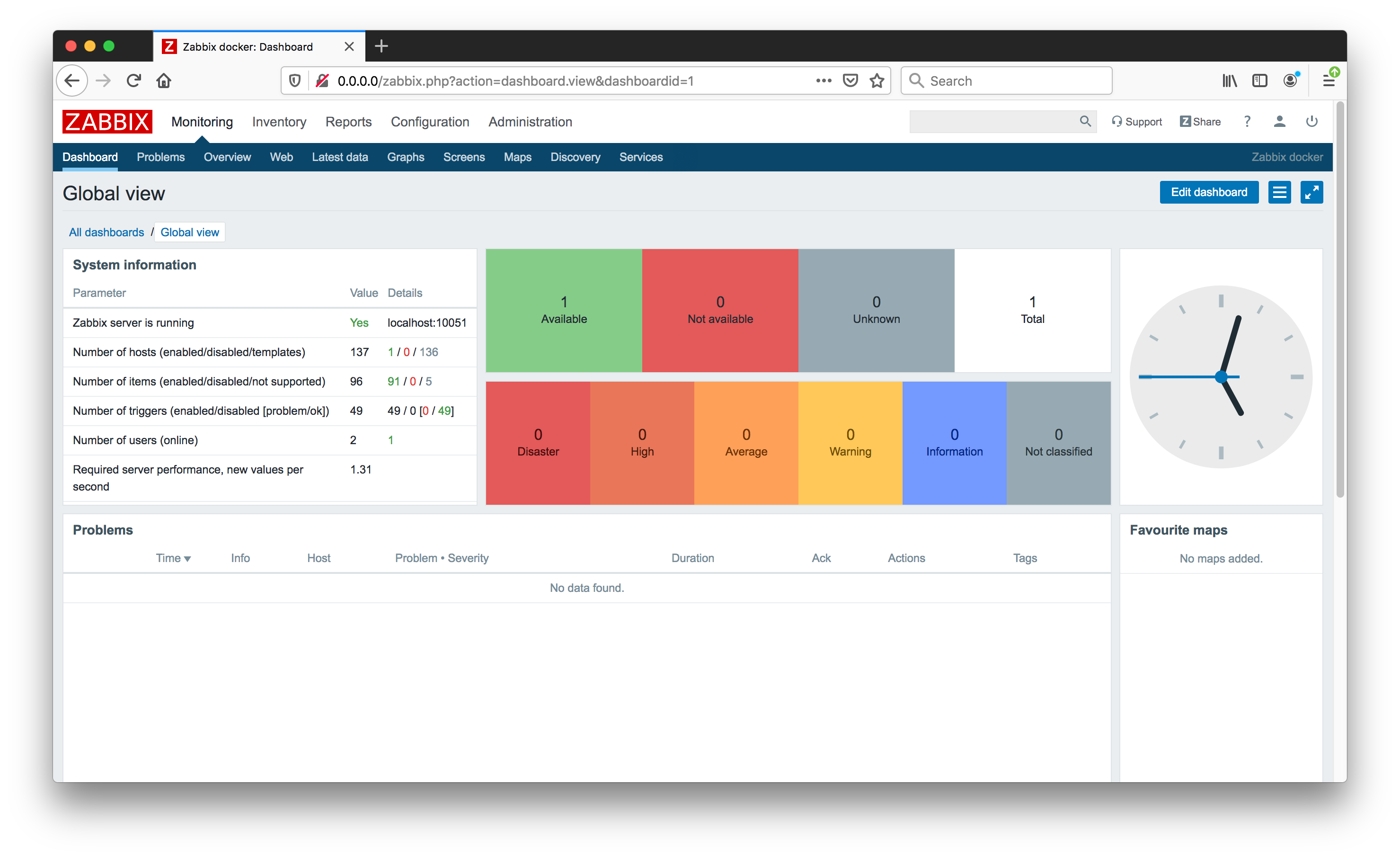Open Firefox library icon
1400x858 pixels.
pos(1230,81)
